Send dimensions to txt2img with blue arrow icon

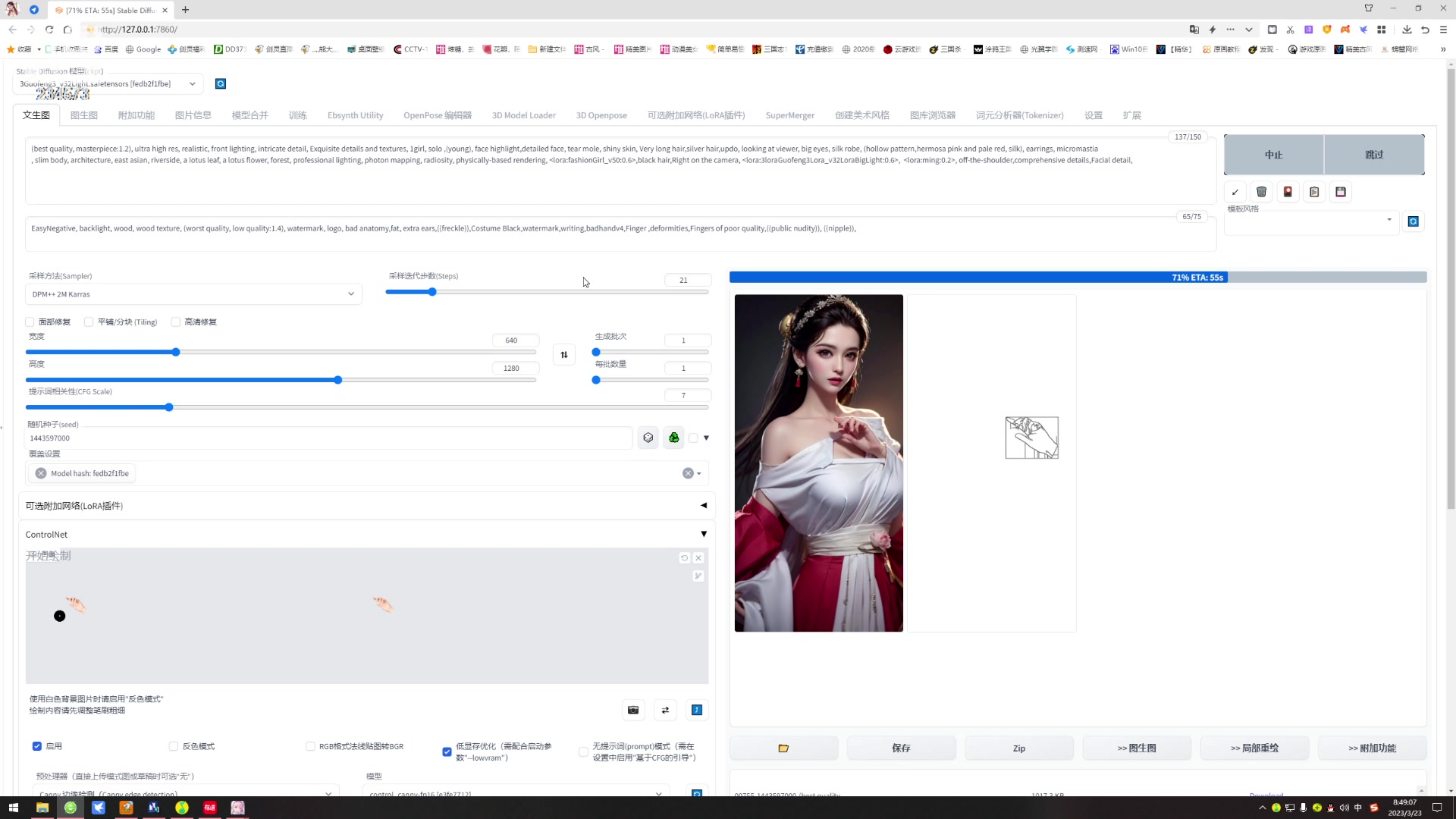point(697,710)
